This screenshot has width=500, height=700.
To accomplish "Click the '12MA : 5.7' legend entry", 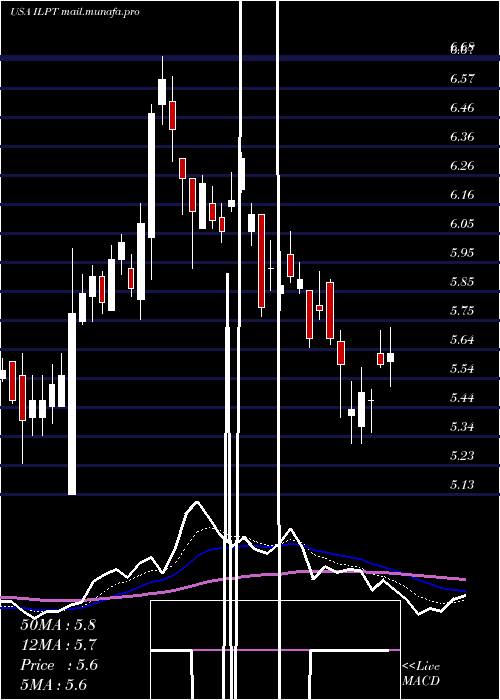I will (58, 645).
